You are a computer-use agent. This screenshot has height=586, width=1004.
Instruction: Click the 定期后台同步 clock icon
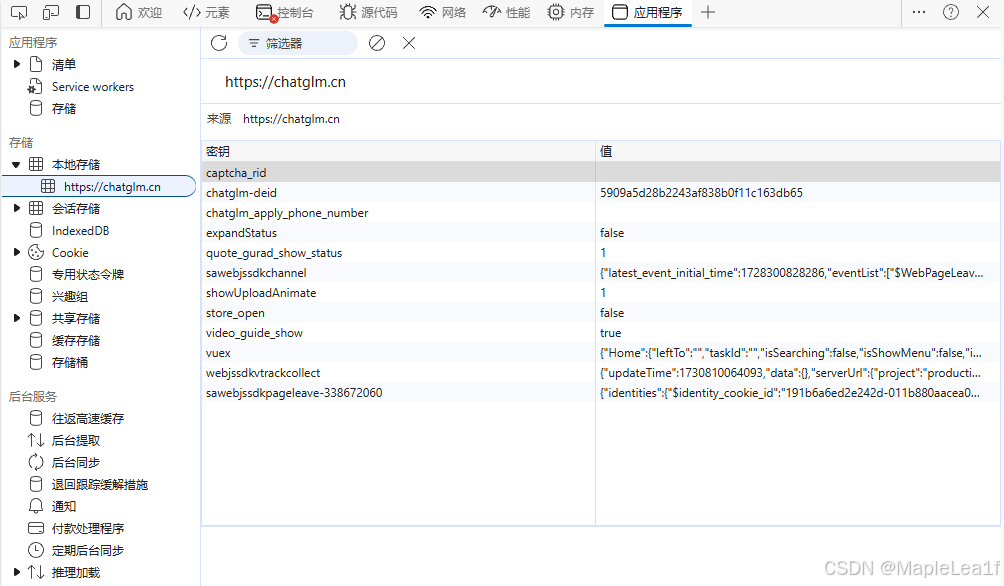tap(36, 550)
